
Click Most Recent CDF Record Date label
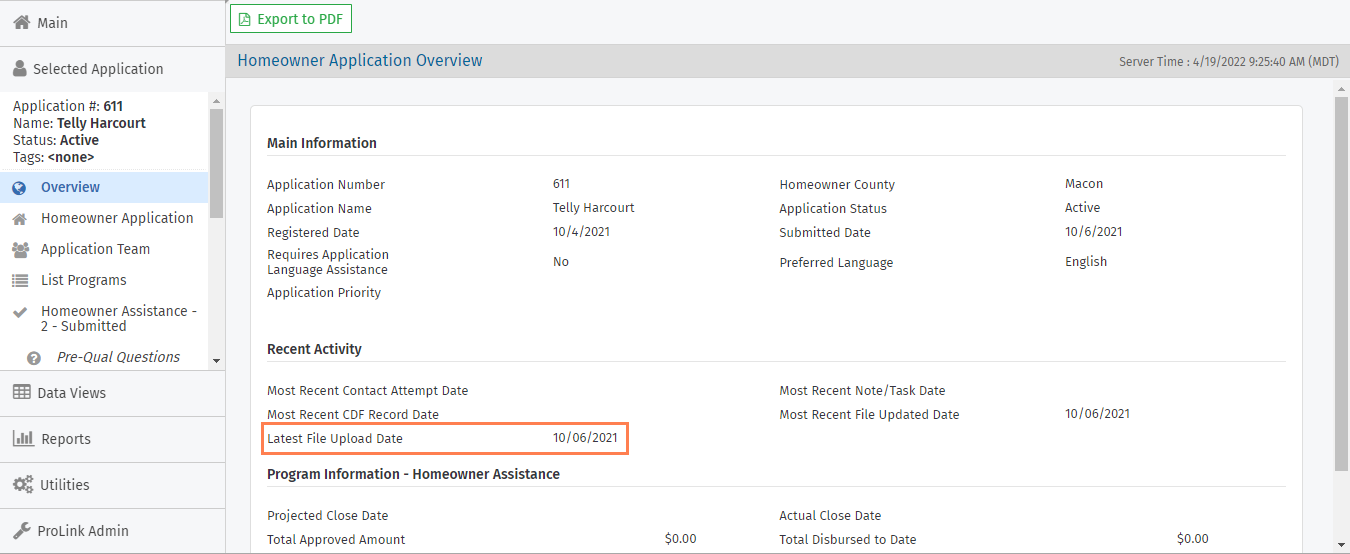tap(353, 415)
